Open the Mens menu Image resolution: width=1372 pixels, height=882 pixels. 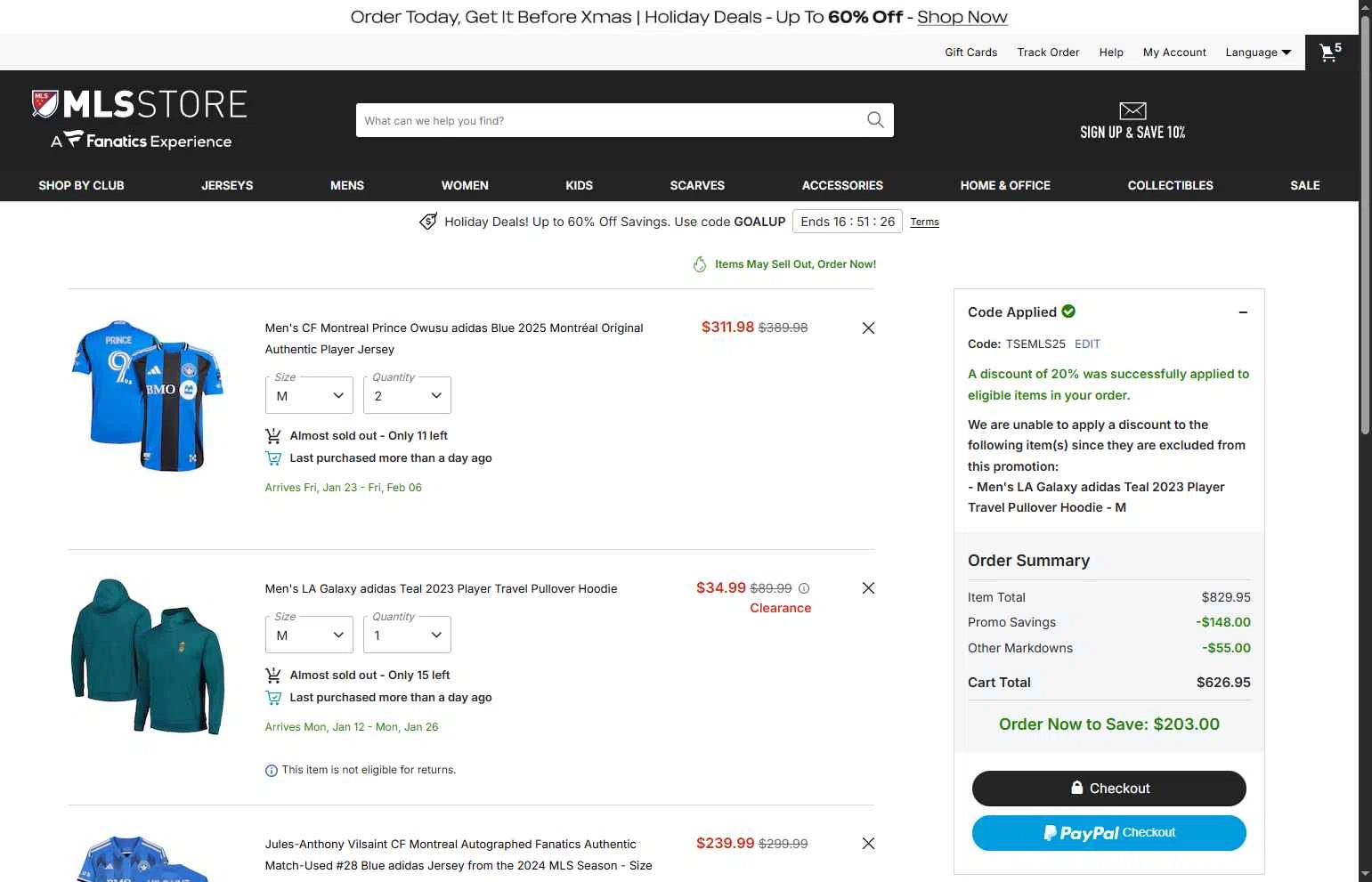[x=347, y=185]
